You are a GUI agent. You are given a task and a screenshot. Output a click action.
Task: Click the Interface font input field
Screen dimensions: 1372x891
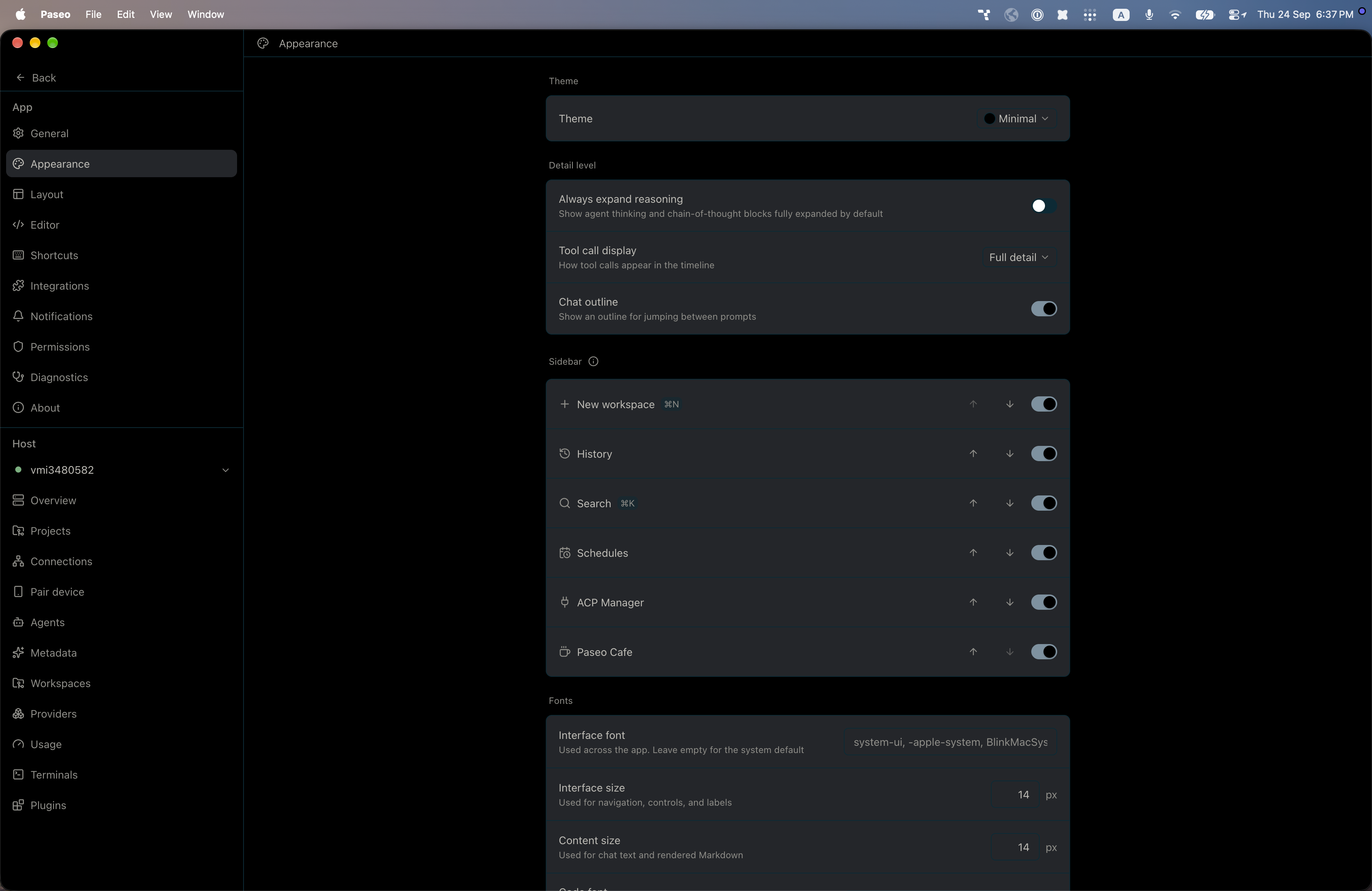[x=950, y=742]
